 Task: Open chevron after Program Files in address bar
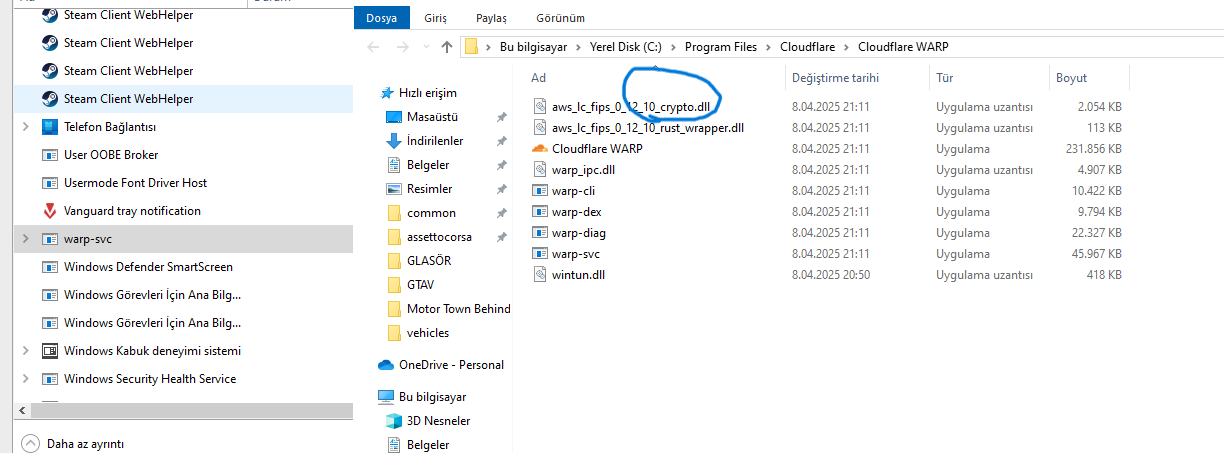(768, 47)
